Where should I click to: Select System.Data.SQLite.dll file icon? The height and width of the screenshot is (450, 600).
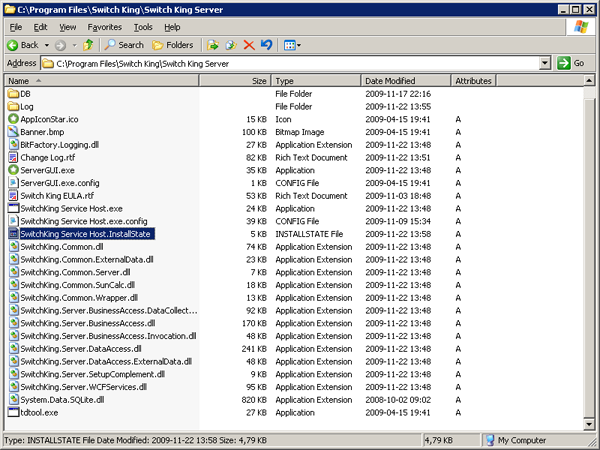pos(13,399)
